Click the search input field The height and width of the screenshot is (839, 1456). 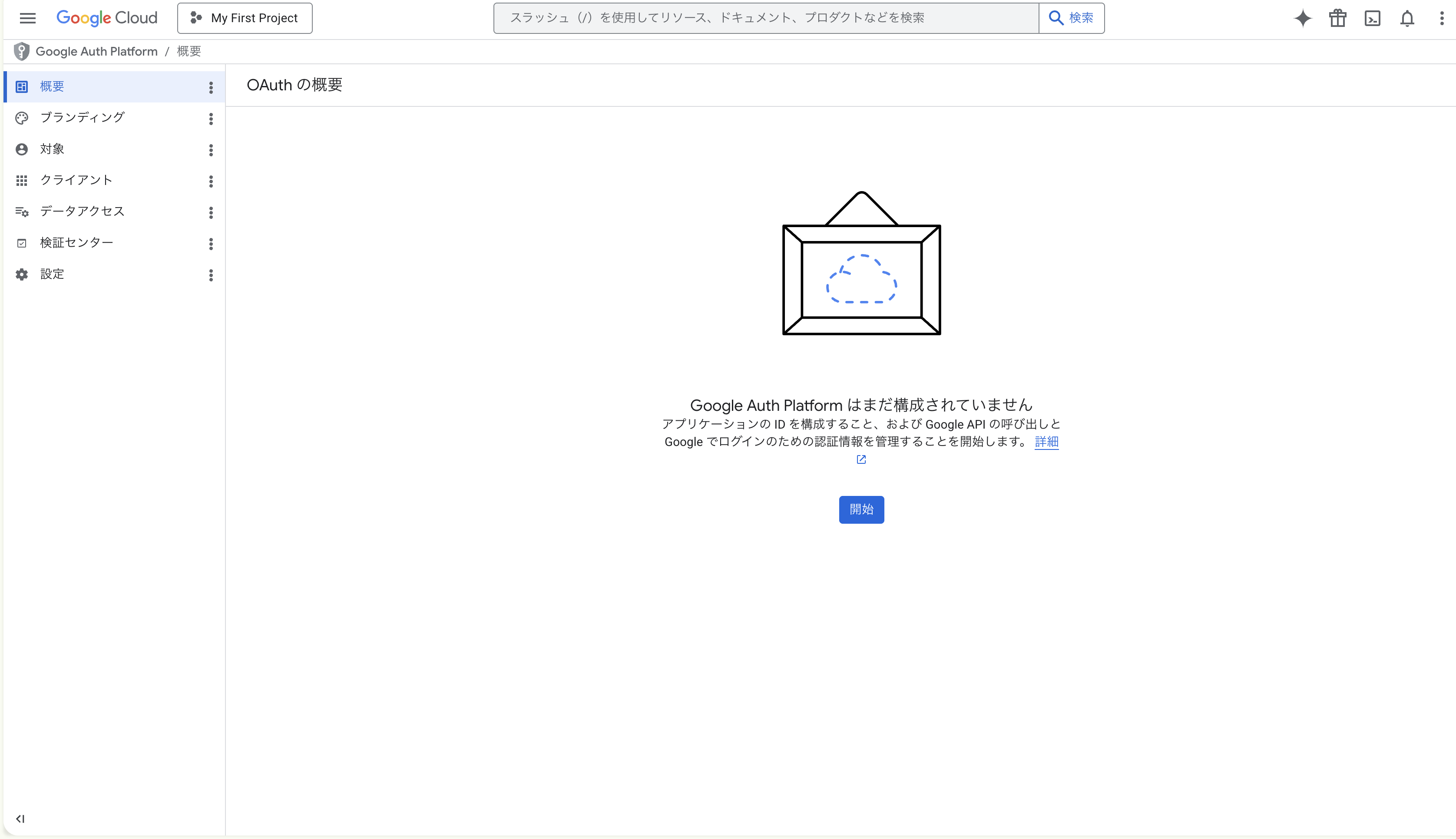[x=766, y=18]
